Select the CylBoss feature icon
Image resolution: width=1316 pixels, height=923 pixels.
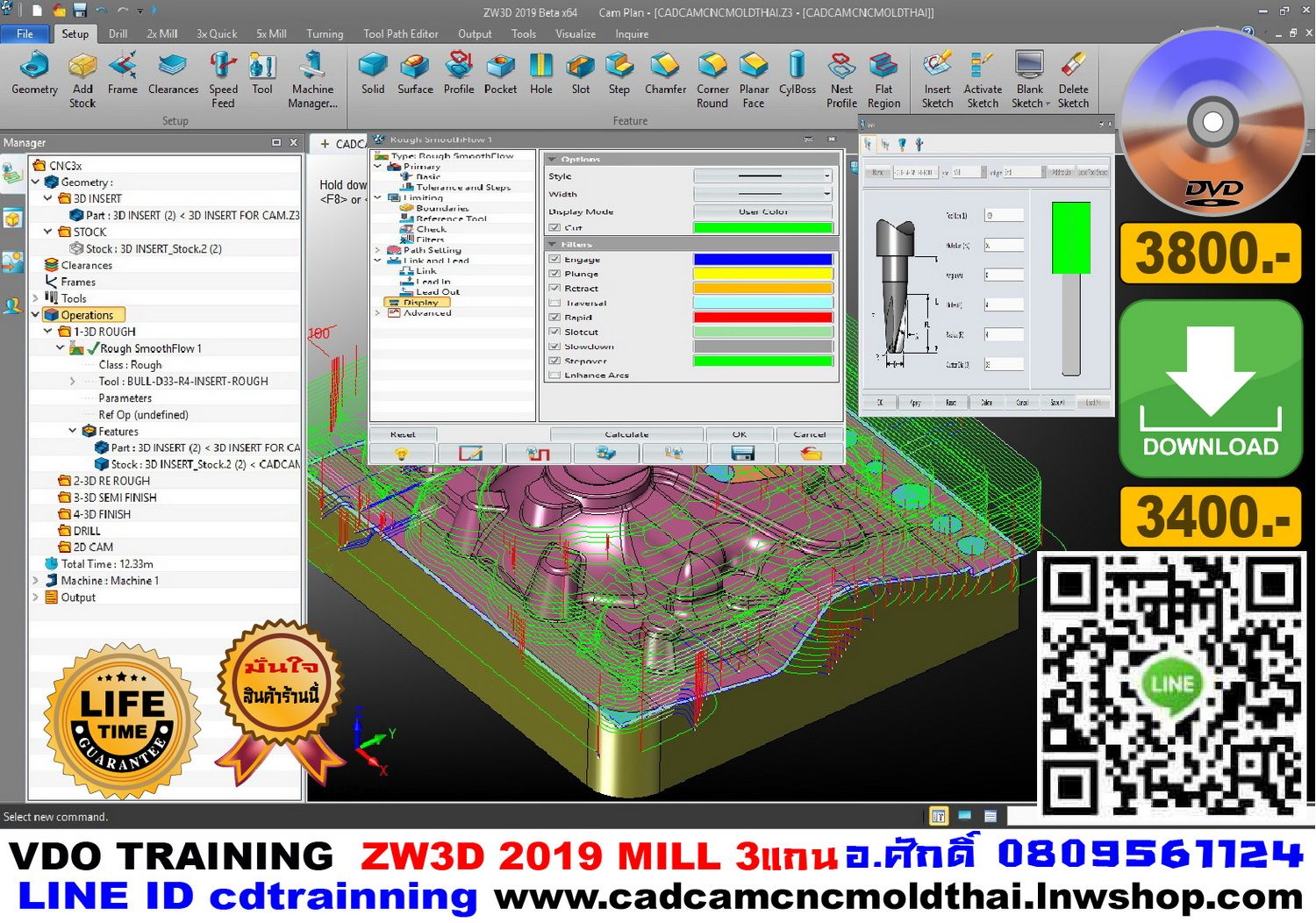pyautogui.click(x=797, y=73)
